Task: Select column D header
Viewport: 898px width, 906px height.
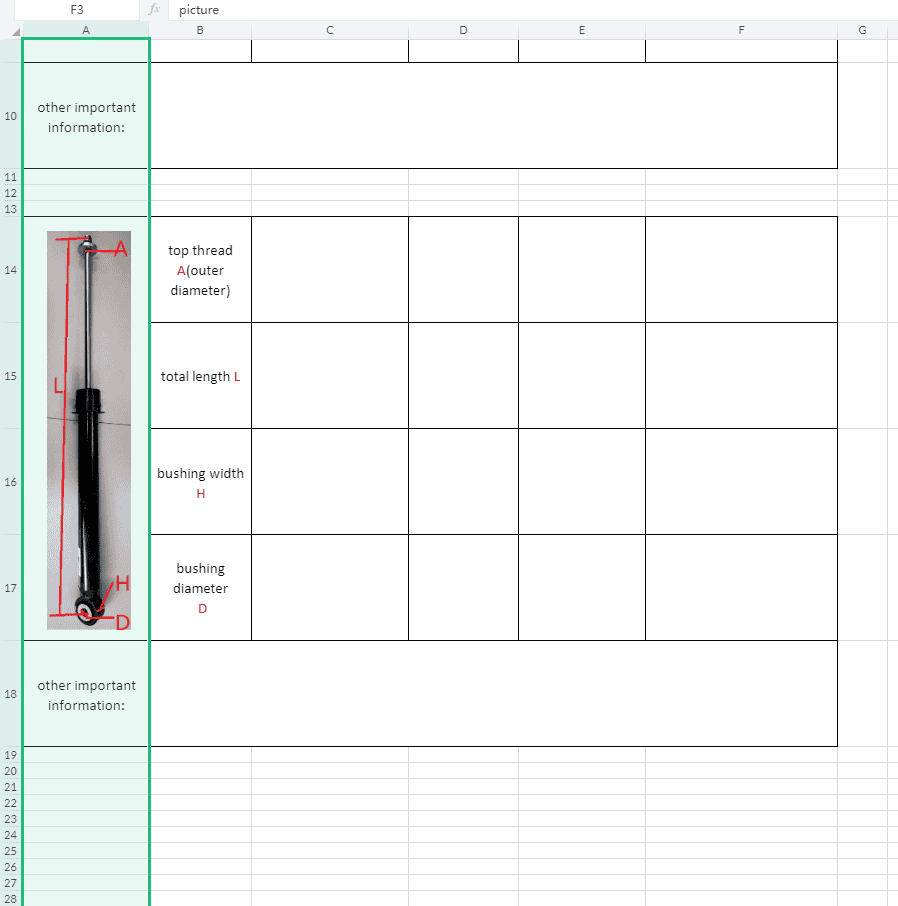Action: point(463,30)
